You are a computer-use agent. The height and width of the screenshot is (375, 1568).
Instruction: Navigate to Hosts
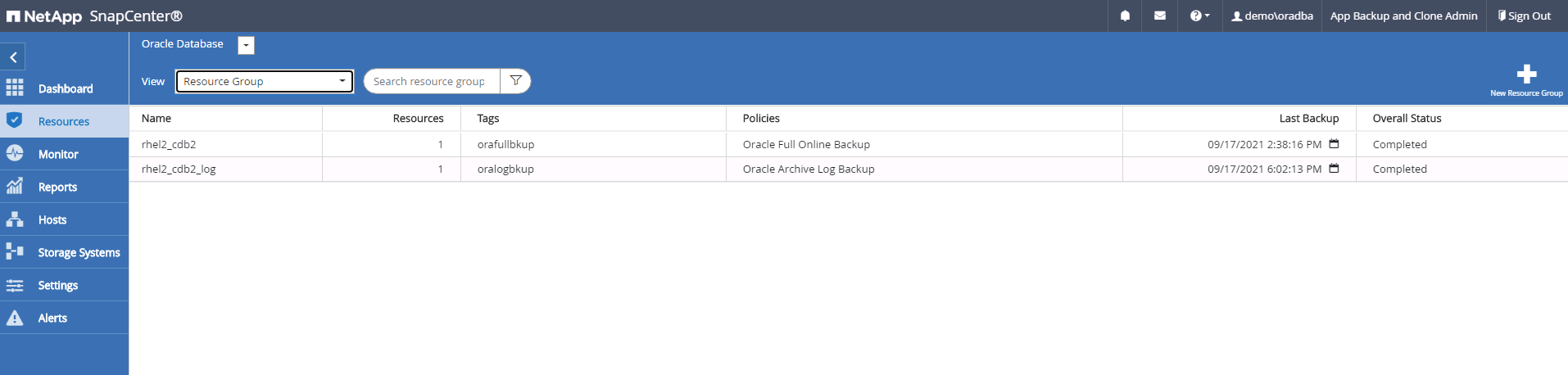[52, 219]
